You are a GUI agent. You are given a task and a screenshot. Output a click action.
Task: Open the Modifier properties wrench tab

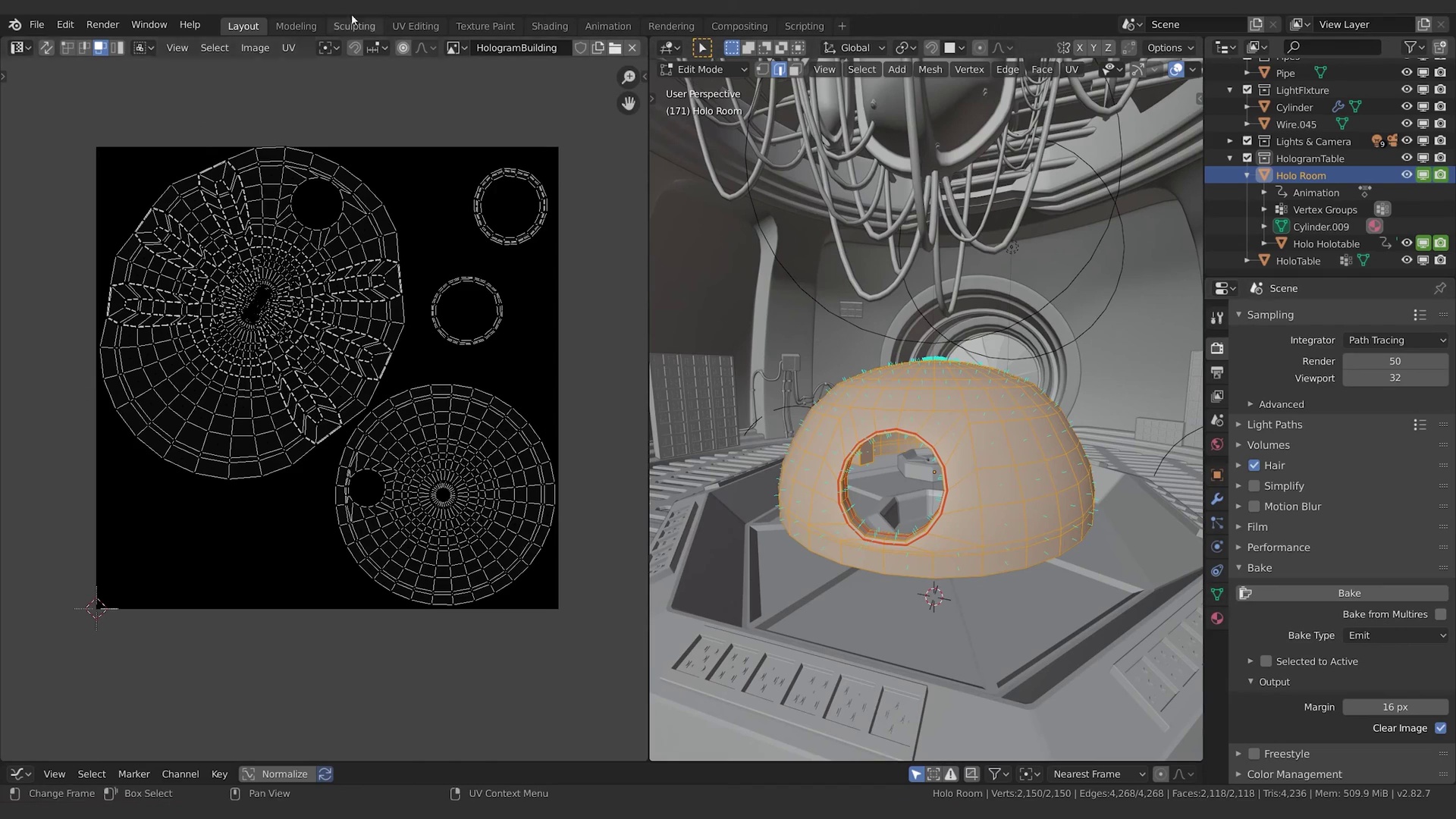pos(1217,499)
